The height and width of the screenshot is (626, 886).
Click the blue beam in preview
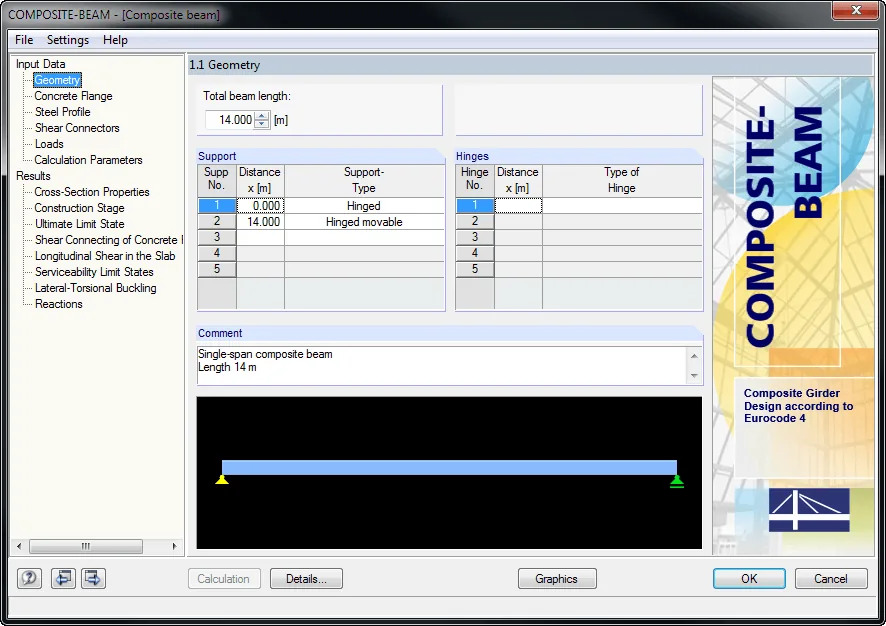pyautogui.click(x=449, y=467)
